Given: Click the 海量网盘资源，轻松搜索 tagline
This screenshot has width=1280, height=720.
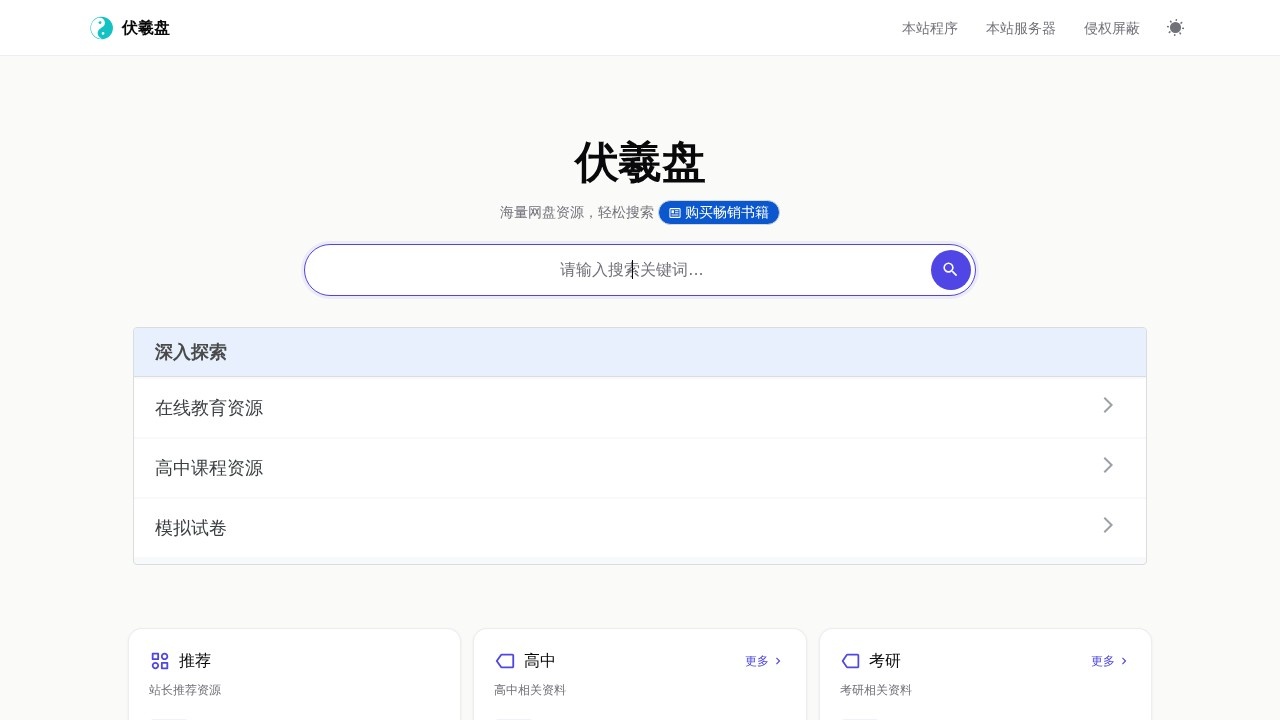Looking at the screenshot, I should [x=577, y=213].
